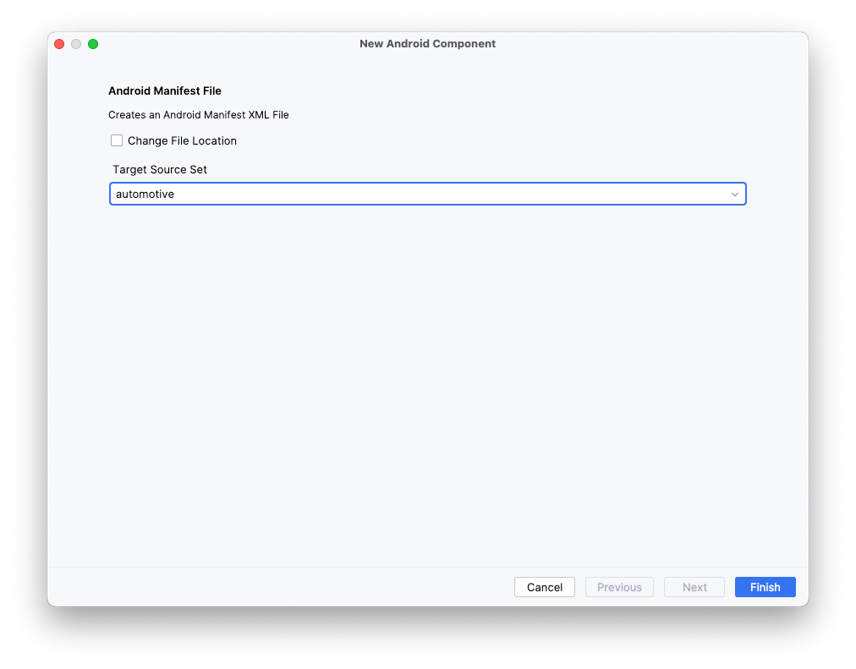Confirm manifest creation with Finish
This screenshot has width=856, height=669.
[764, 587]
